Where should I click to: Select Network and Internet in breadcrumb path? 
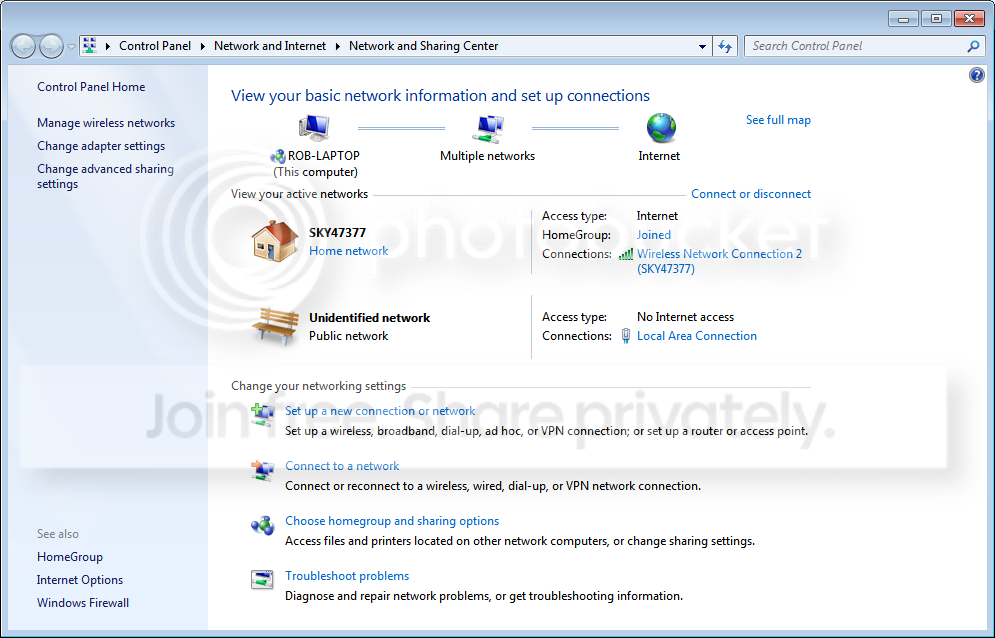click(x=270, y=46)
